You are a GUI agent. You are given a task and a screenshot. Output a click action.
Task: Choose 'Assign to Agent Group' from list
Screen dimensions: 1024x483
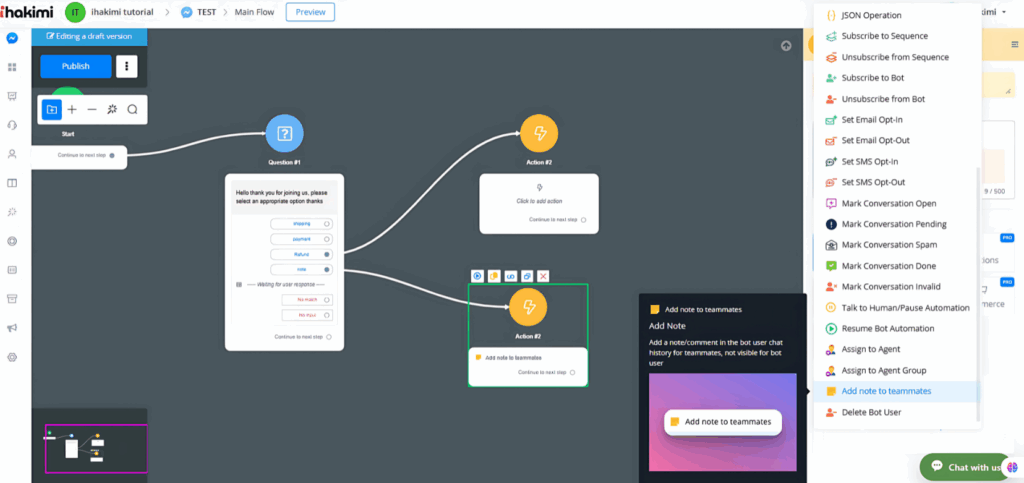[x=888, y=370]
